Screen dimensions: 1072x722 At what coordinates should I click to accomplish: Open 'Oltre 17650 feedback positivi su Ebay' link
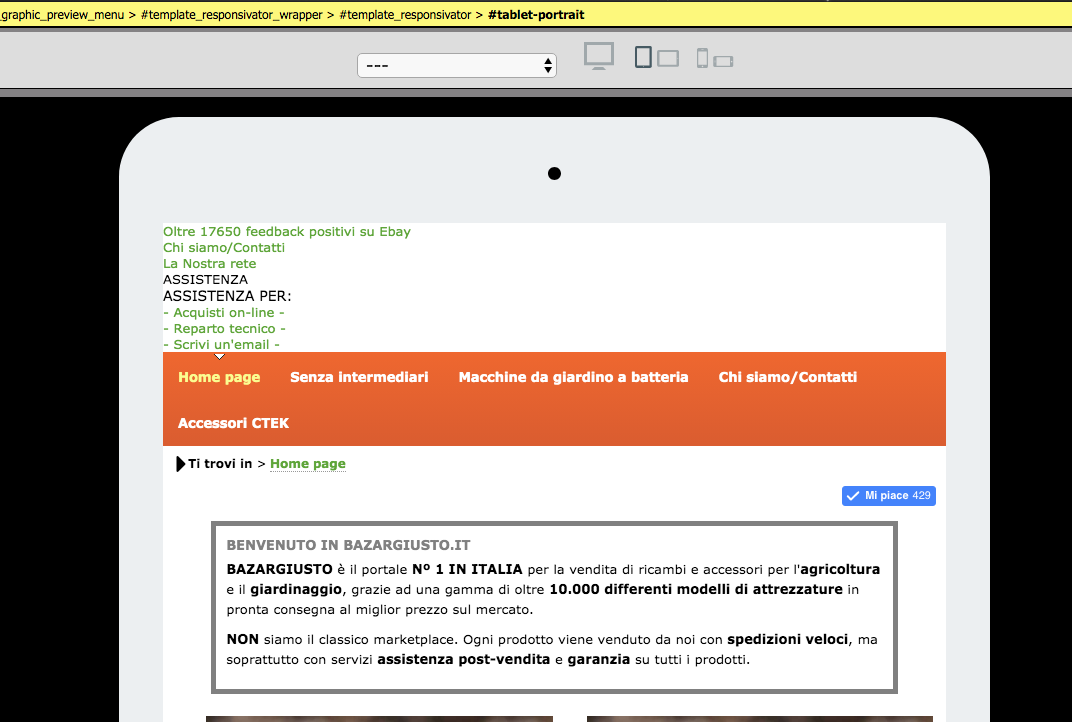[286, 231]
